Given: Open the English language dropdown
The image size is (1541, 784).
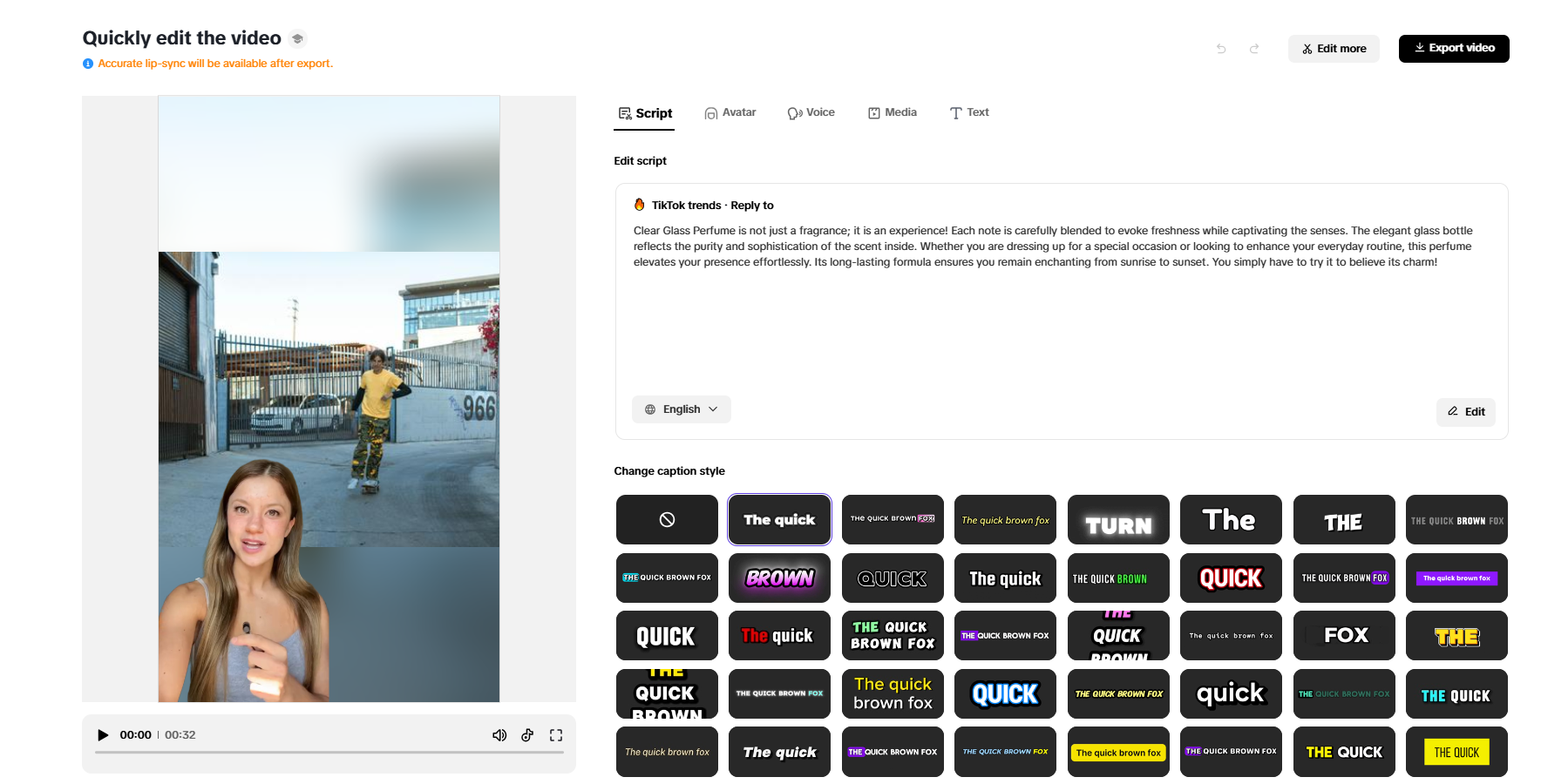Looking at the screenshot, I should tap(681, 409).
